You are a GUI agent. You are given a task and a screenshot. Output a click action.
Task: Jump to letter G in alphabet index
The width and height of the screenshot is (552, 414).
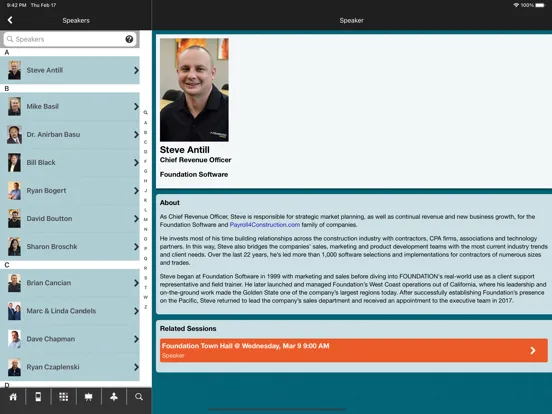point(145,171)
